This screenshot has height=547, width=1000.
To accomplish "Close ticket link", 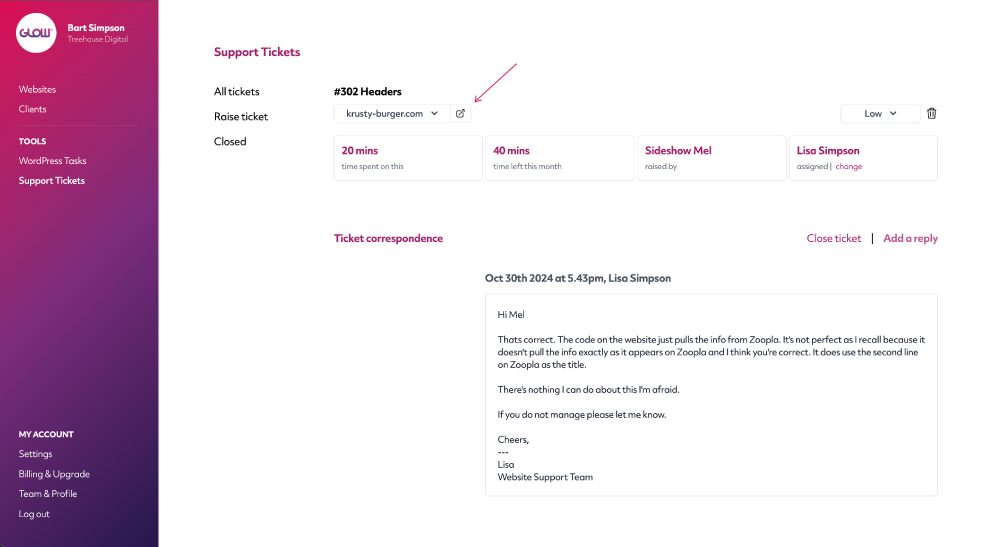I will pos(834,238).
